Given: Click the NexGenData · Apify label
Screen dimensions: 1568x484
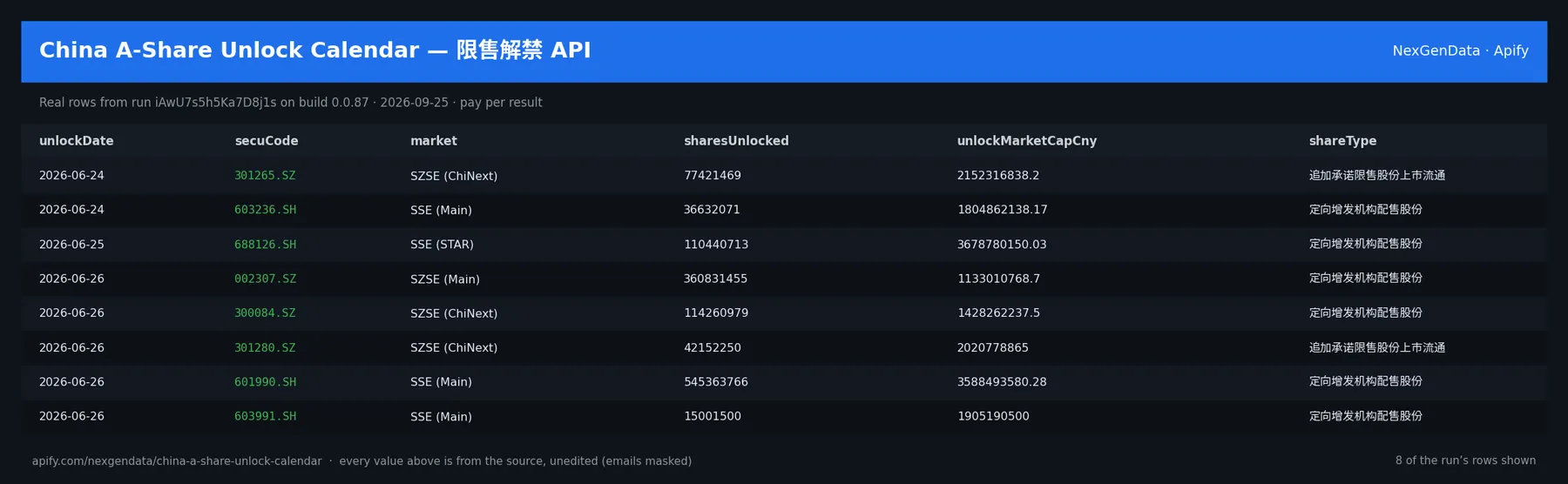Looking at the screenshot, I should point(1460,50).
